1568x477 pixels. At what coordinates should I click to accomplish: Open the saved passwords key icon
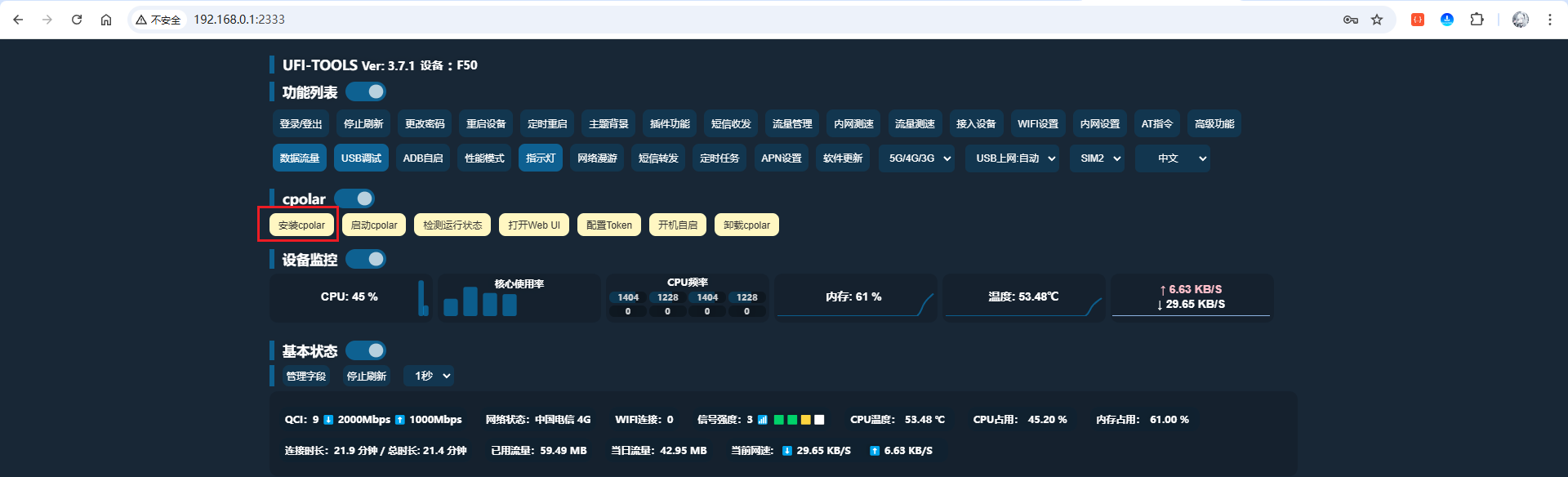1351,20
